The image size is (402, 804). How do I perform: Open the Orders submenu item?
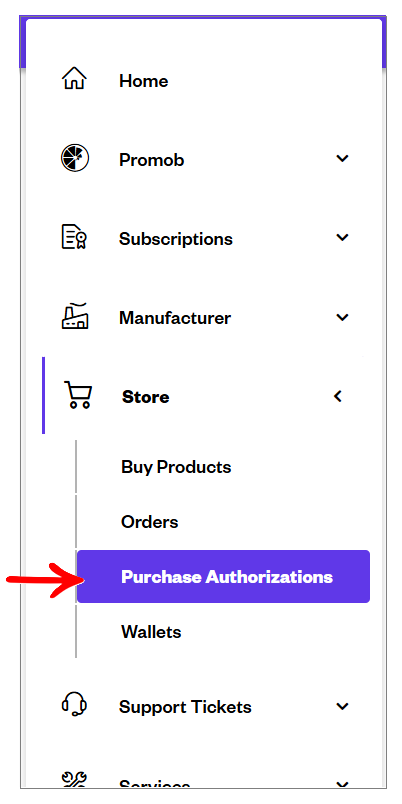pyautogui.click(x=150, y=522)
